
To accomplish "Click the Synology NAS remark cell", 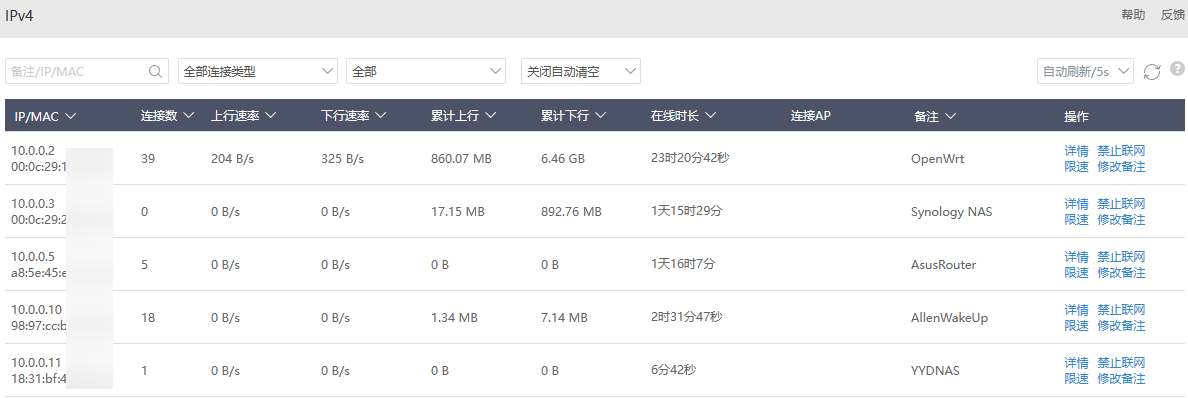I will [x=951, y=212].
